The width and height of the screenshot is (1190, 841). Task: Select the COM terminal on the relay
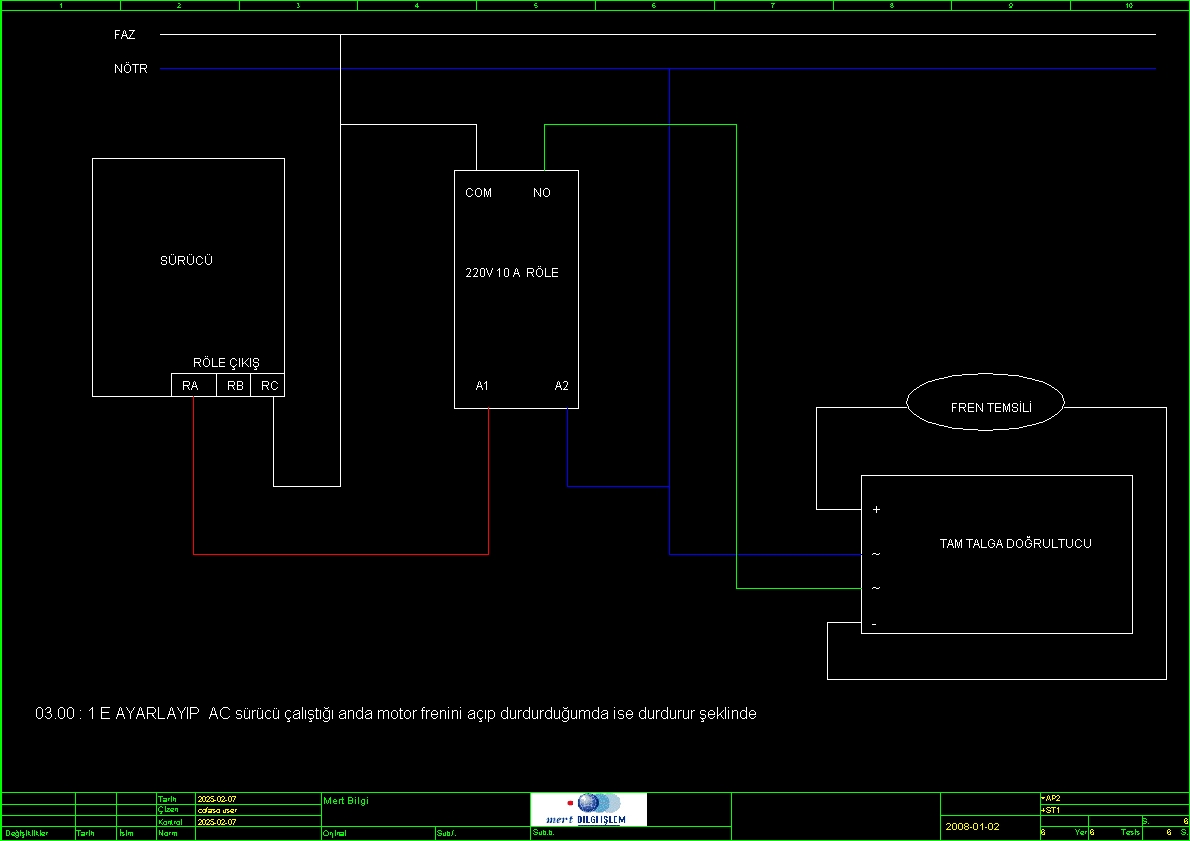[478, 193]
